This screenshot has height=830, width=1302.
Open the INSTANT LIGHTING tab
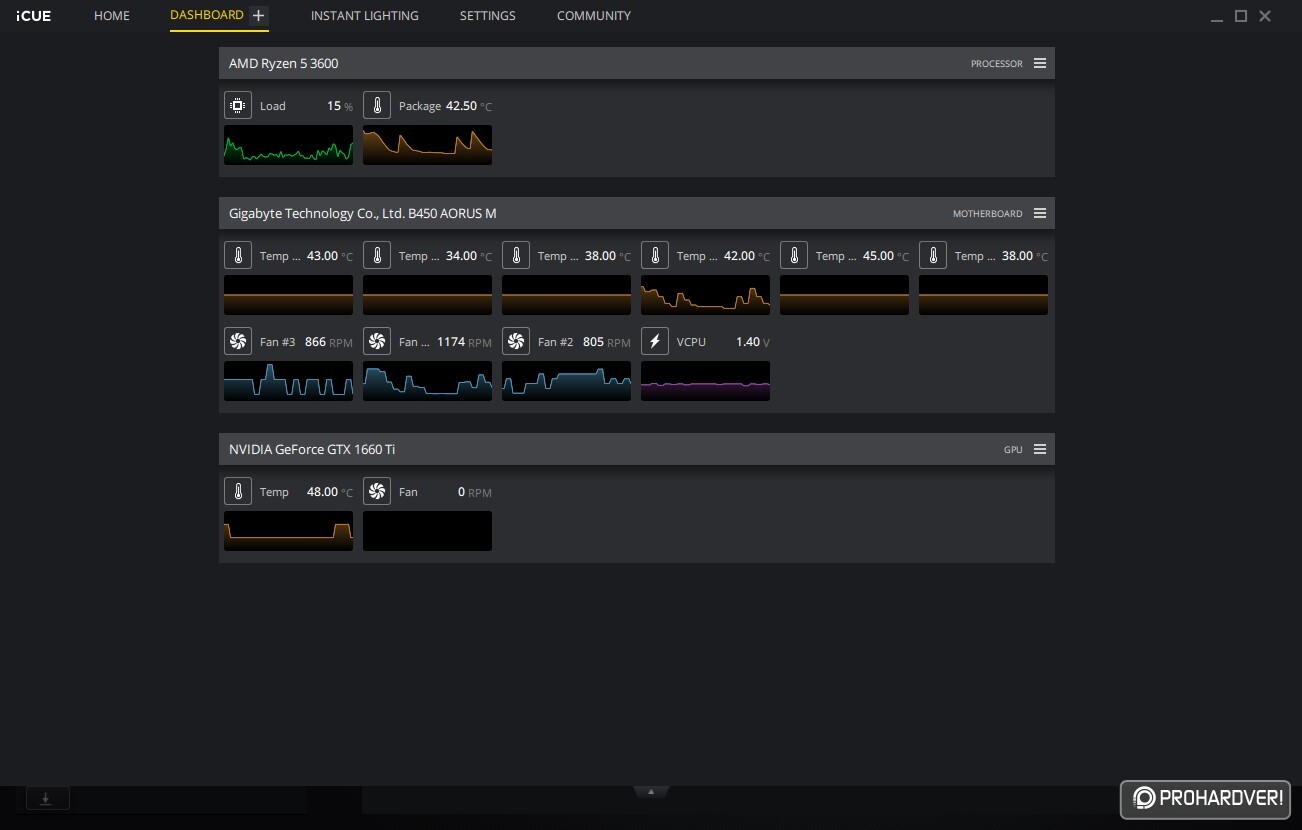coord(365,16)
